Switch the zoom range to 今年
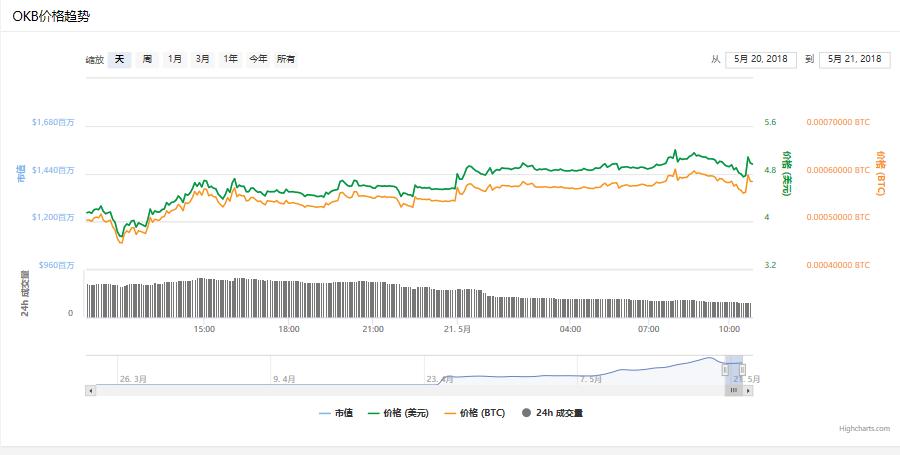This screenshot has width=900, height=455. coord(258,60)
